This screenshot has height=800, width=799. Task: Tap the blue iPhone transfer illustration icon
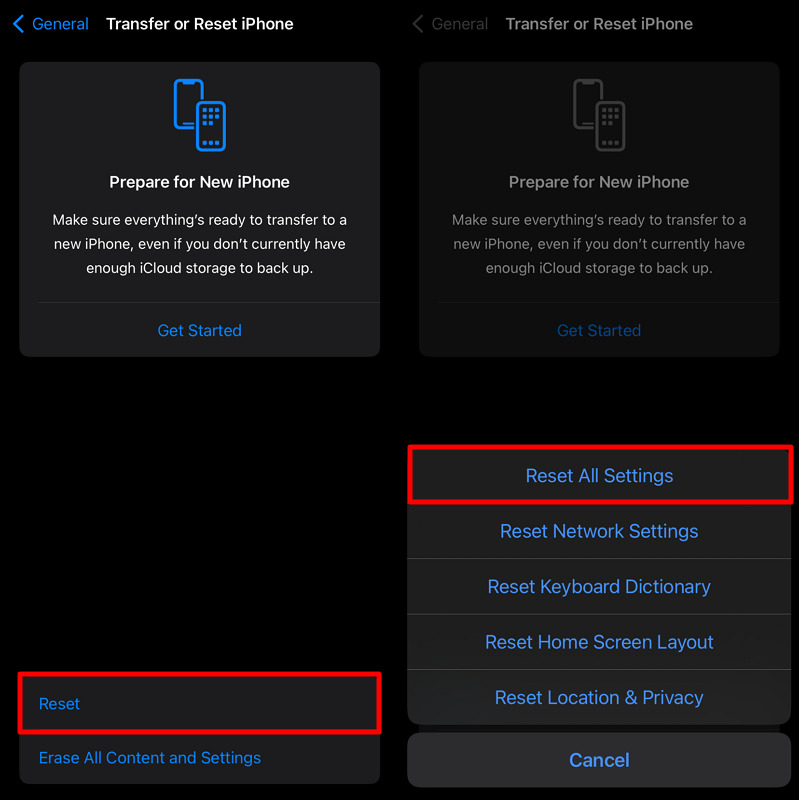tap(199, 115)
